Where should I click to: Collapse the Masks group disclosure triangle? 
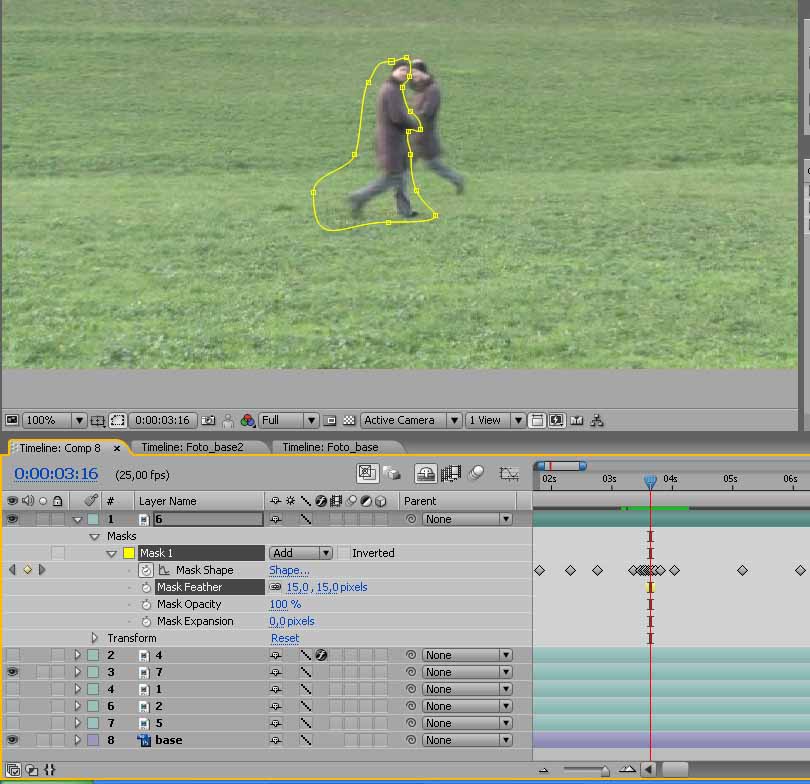tap(93, 536)
